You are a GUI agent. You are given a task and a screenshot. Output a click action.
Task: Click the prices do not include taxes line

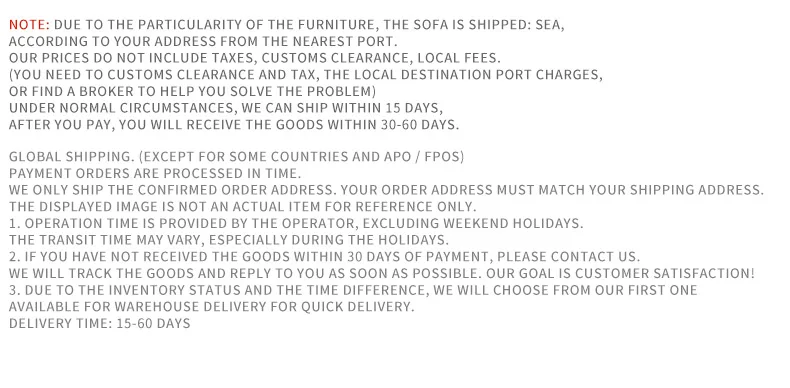[255, 58]
